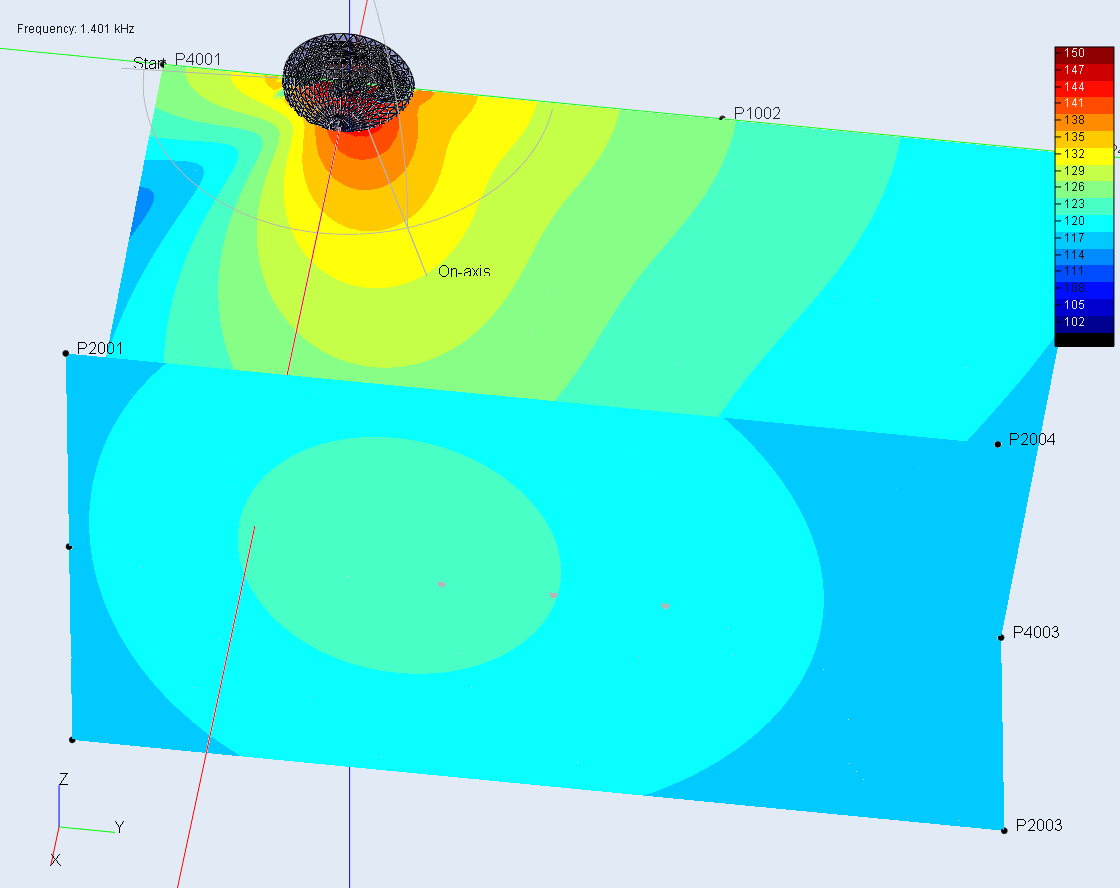Click the P1002 point label
The image size is (1120, 888).
(x=757, y=113)
